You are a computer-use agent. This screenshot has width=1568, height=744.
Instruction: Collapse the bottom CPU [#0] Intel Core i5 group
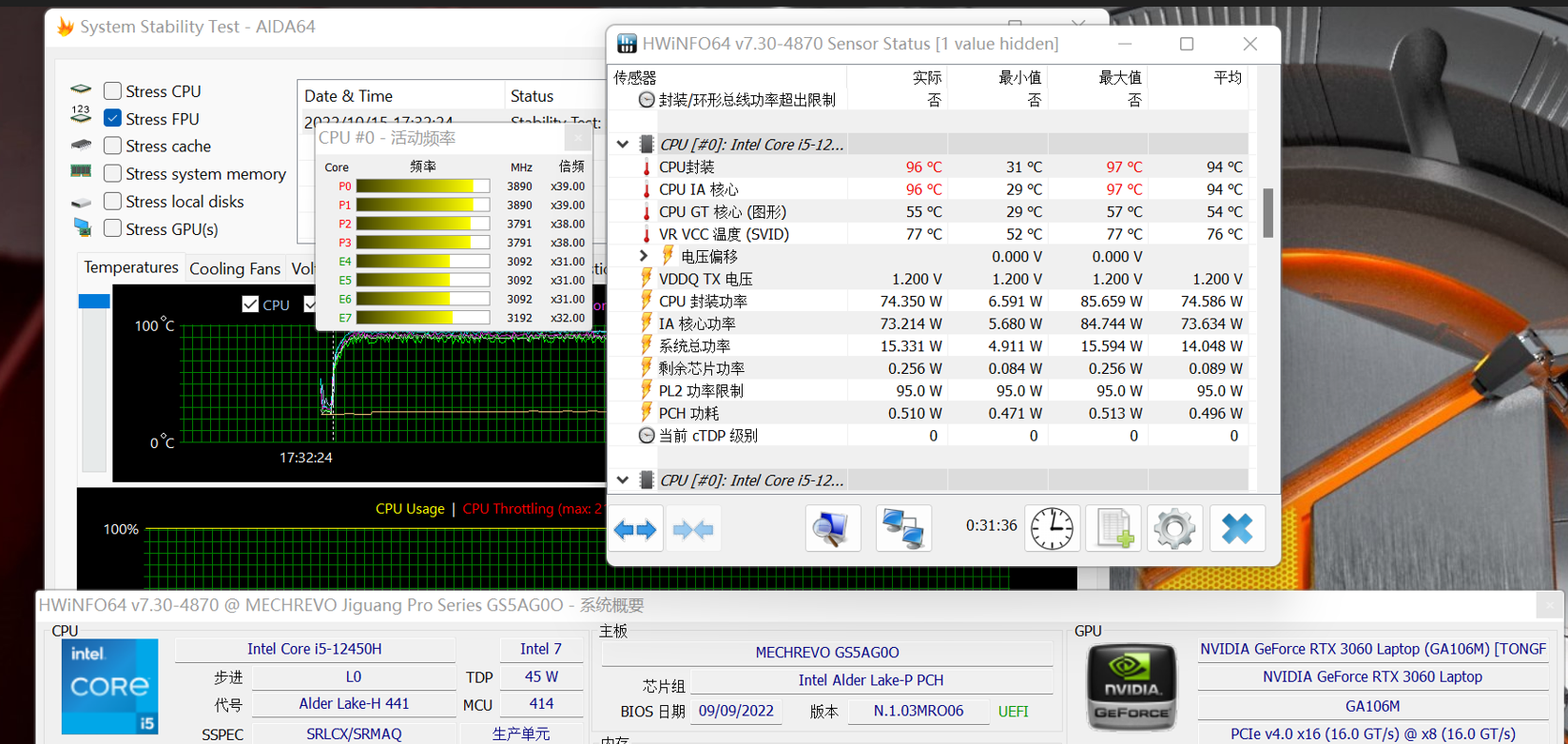point(623,480)
